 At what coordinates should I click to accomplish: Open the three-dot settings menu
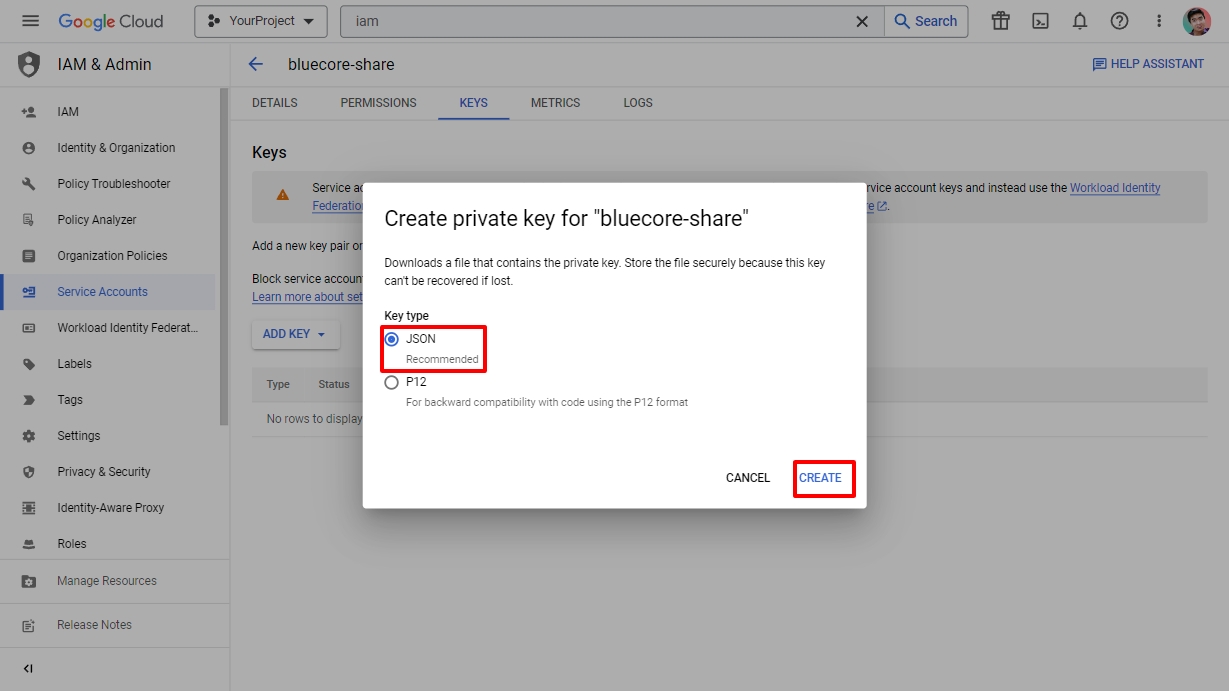pyautogui.click(x=1159, y=21)
